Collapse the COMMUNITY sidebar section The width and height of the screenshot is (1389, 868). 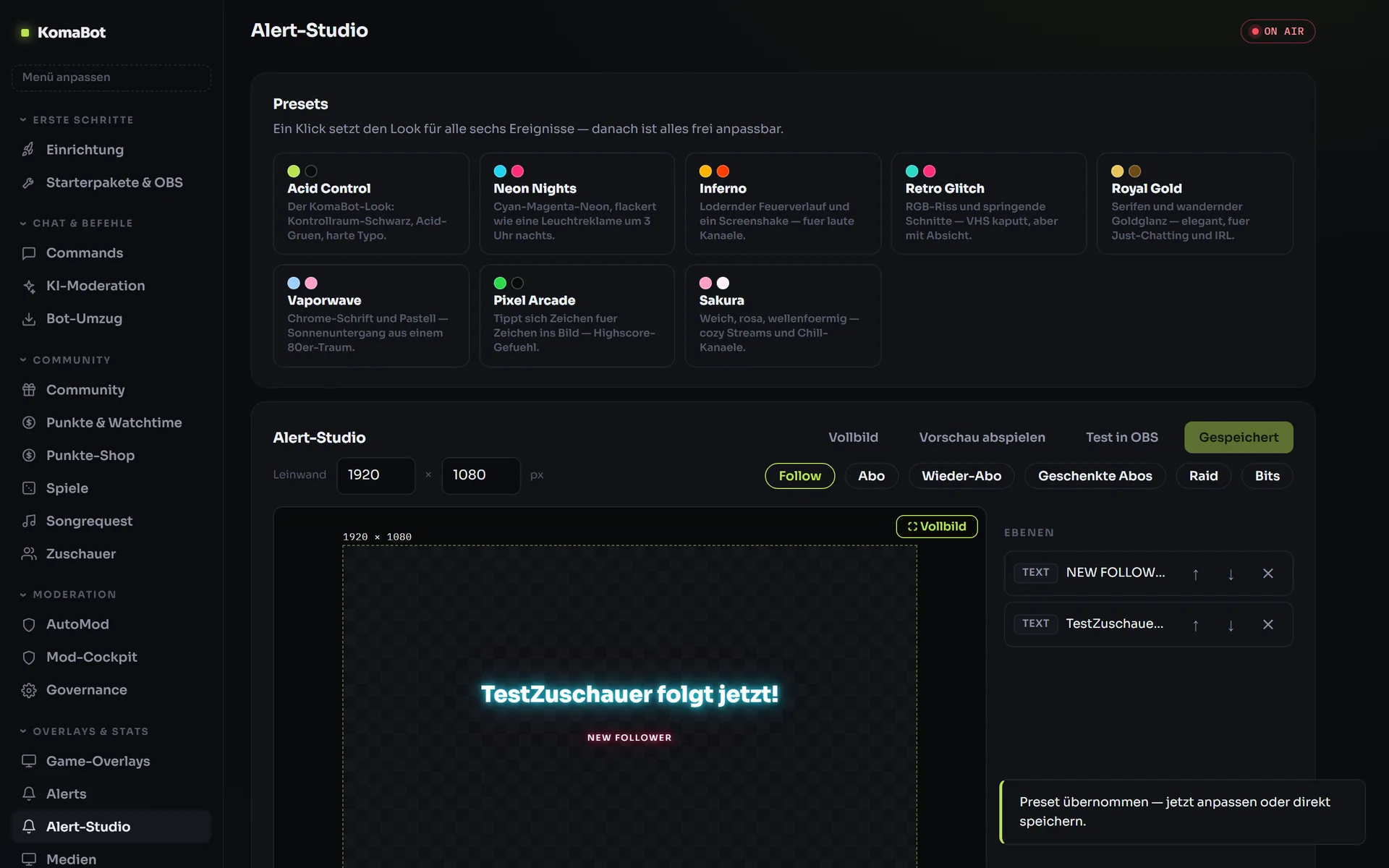click(x=65, y=360)
